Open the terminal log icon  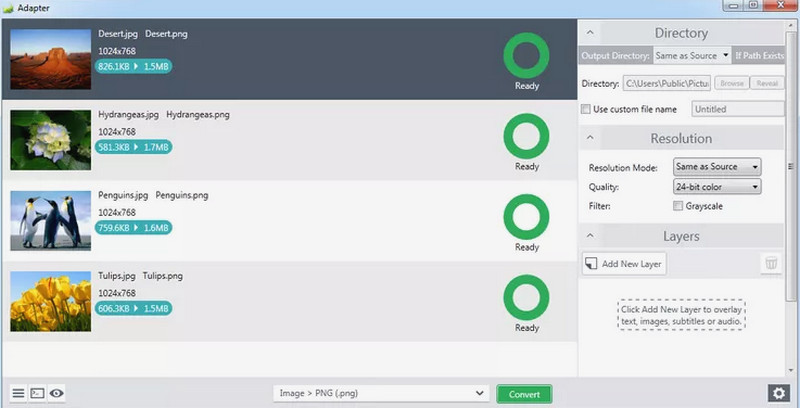37,394
